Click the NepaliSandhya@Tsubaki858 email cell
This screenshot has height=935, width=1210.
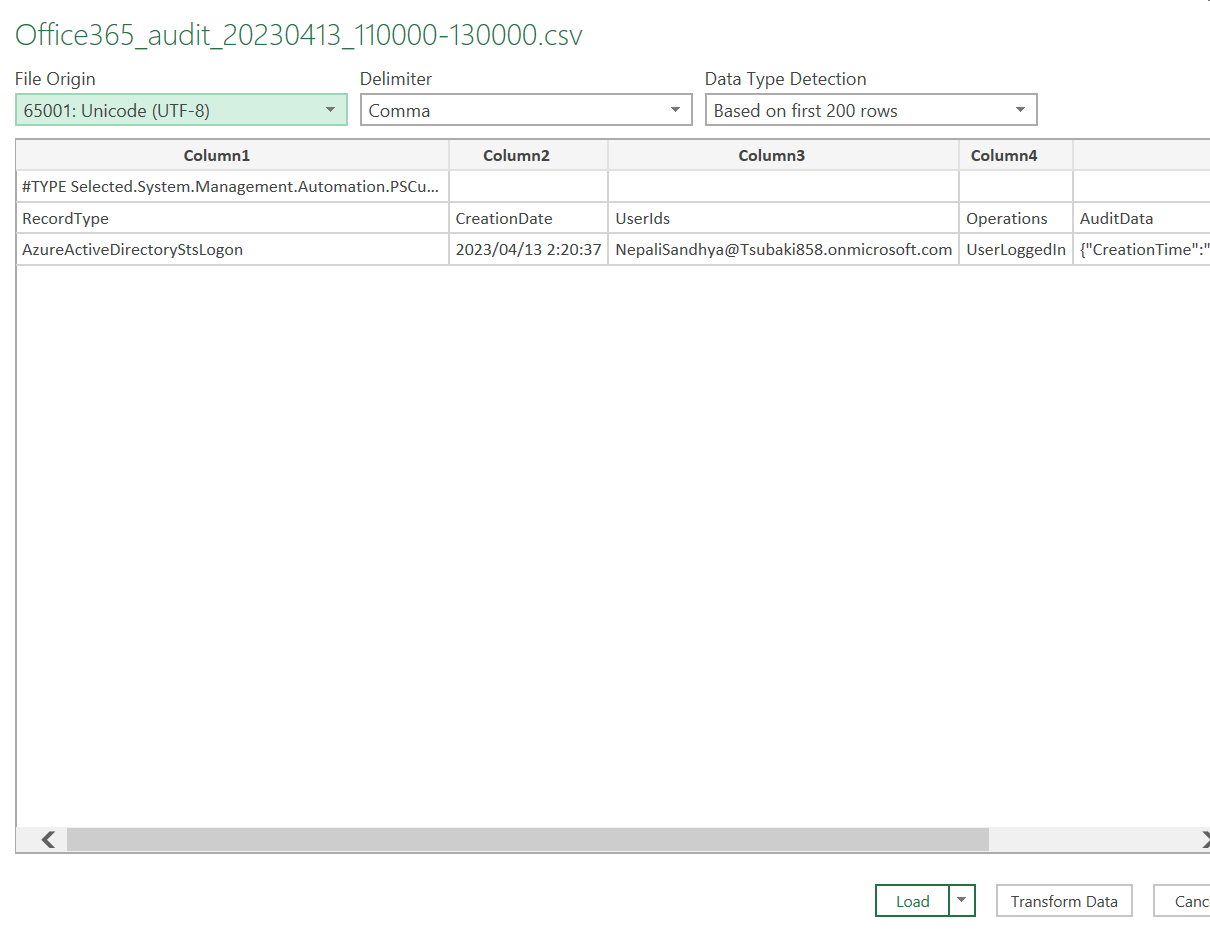[783, 249]
